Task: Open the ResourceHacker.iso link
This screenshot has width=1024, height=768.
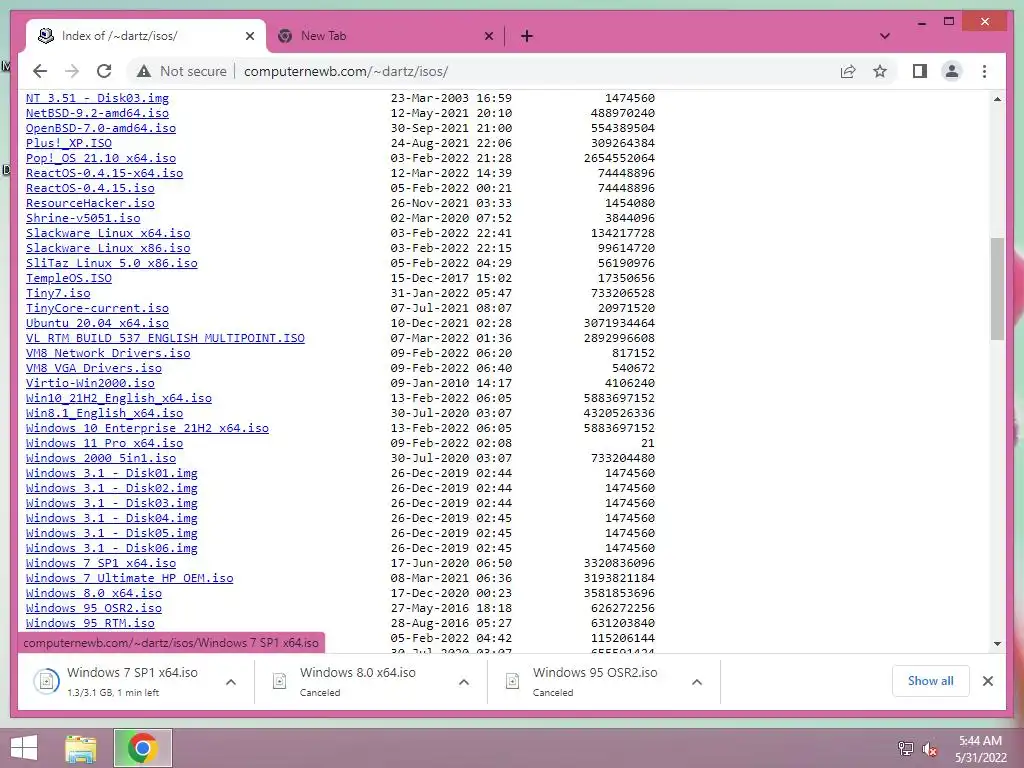Action: pos(90,203)
